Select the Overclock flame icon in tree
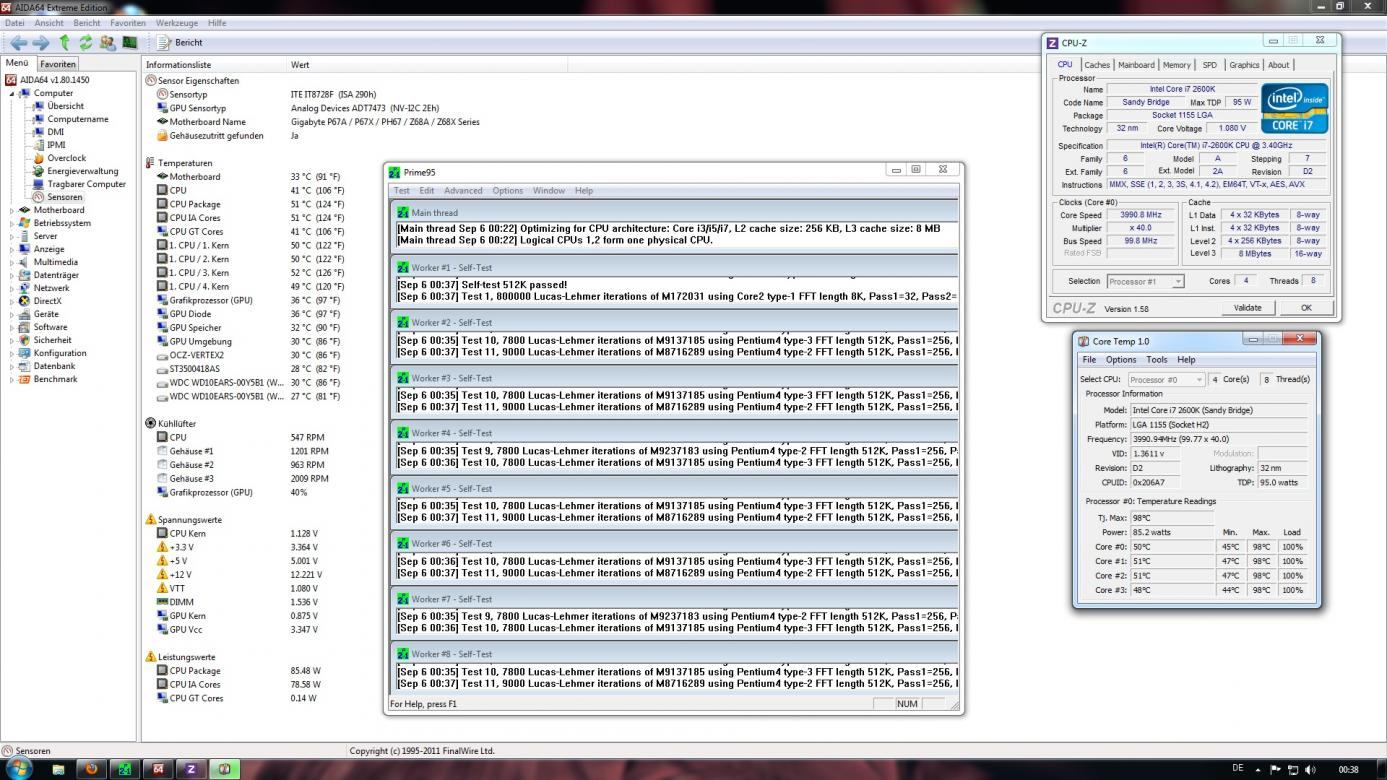The image size is (1387, 780). pos(39,158)
